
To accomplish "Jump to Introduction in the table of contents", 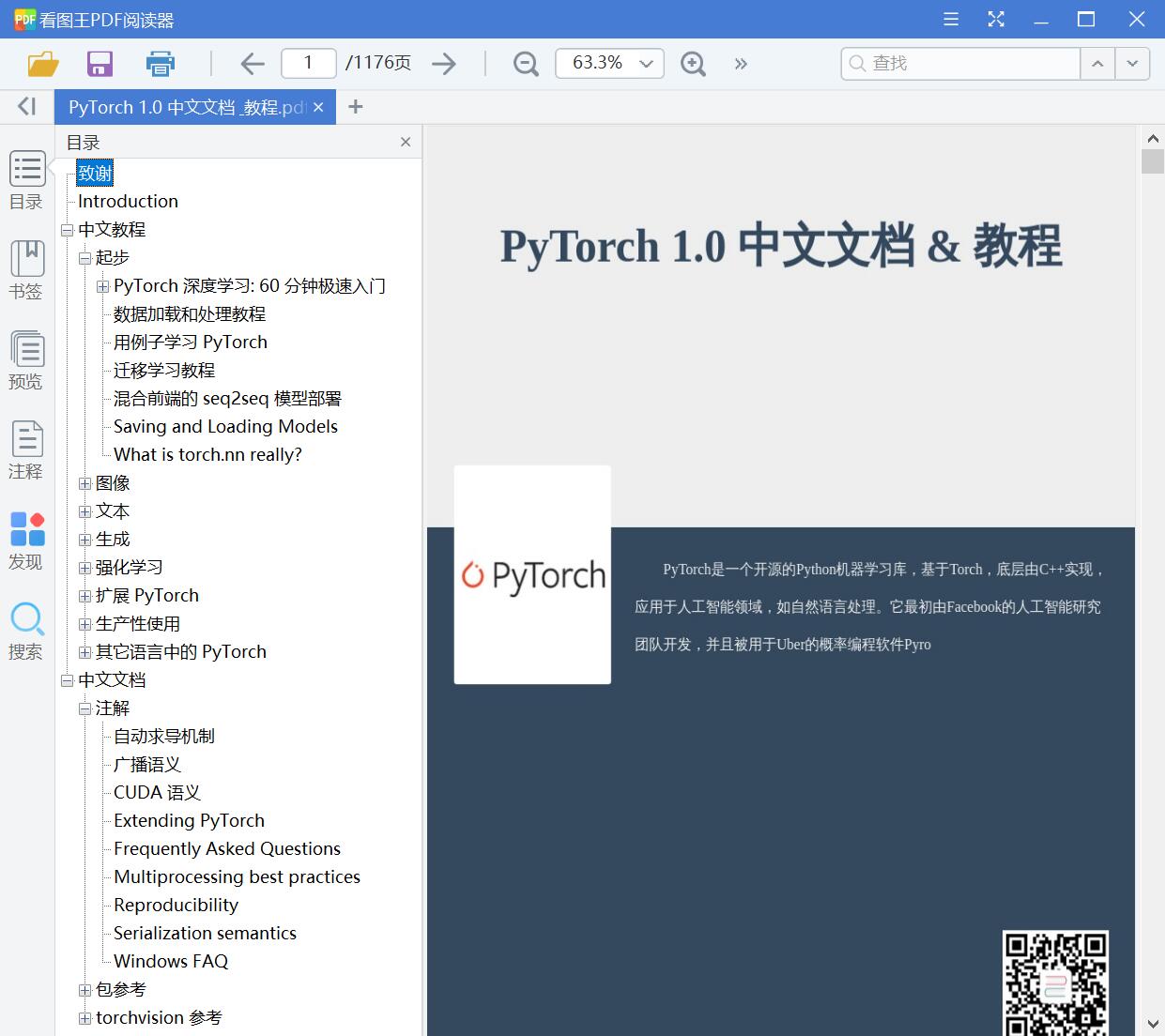I will [x=127, y=200].
